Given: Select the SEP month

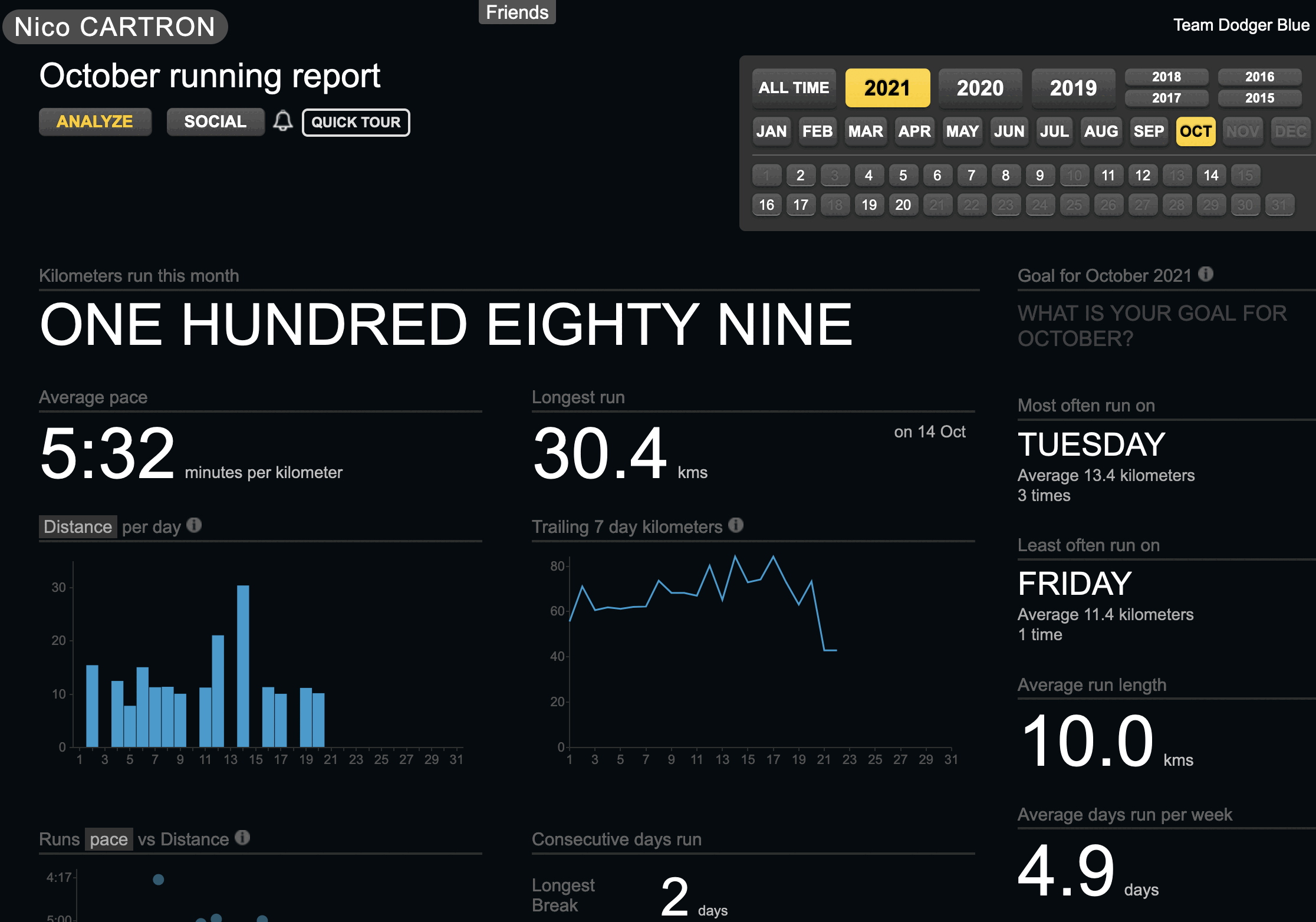Looking at the screenshot, I should point(1149,131).
